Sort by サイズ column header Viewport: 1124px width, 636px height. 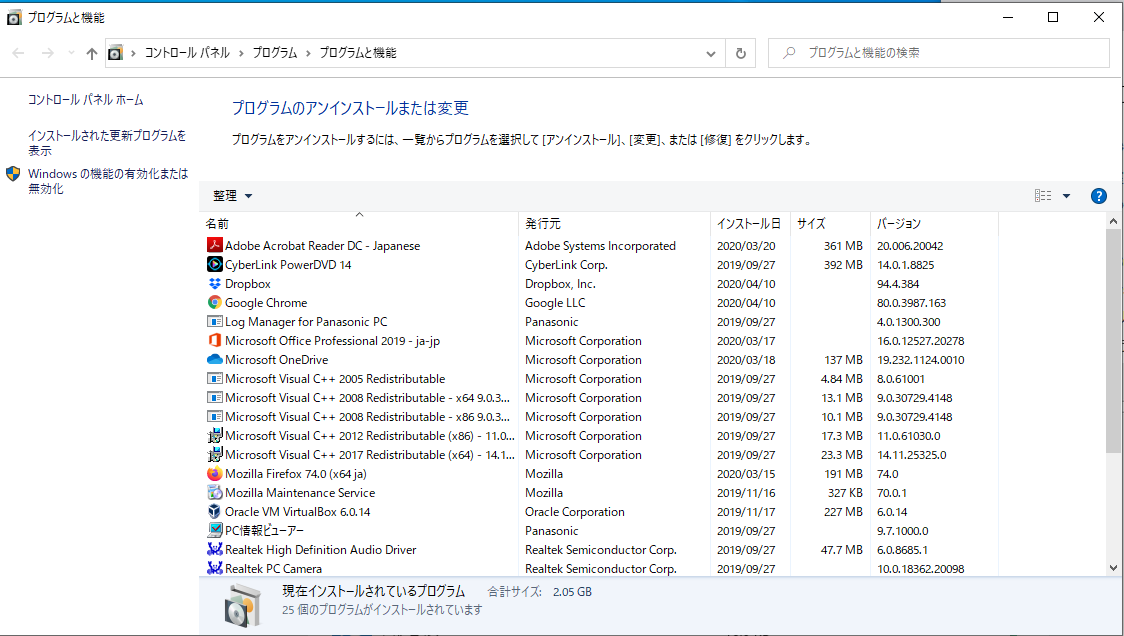pyautogui.click(x=830, y=224)
